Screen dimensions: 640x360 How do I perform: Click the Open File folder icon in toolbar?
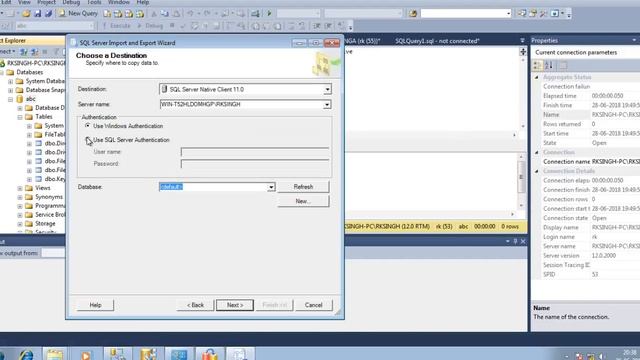click(27, 14)
